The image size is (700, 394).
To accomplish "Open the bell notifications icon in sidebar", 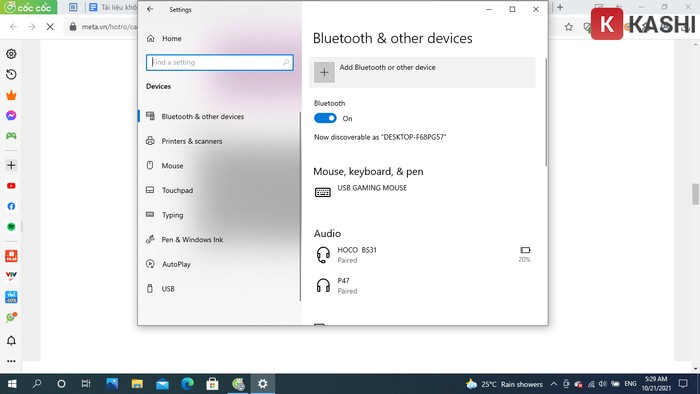I will tap(11, 341).
